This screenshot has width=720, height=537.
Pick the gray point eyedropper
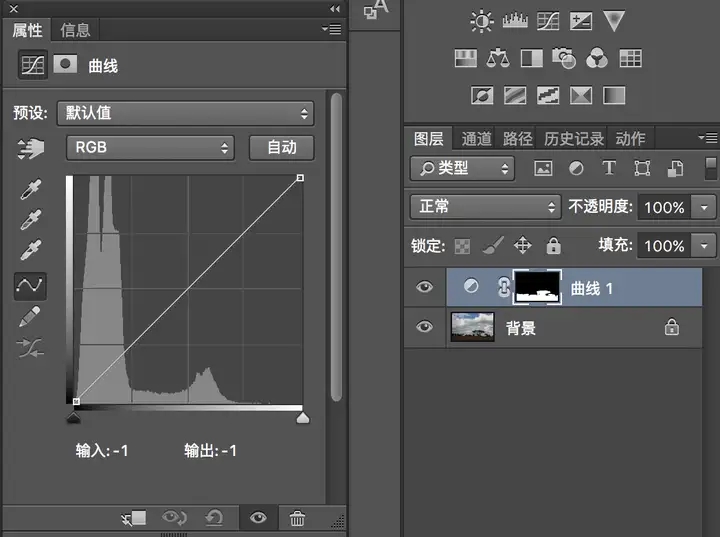[30, 219]
